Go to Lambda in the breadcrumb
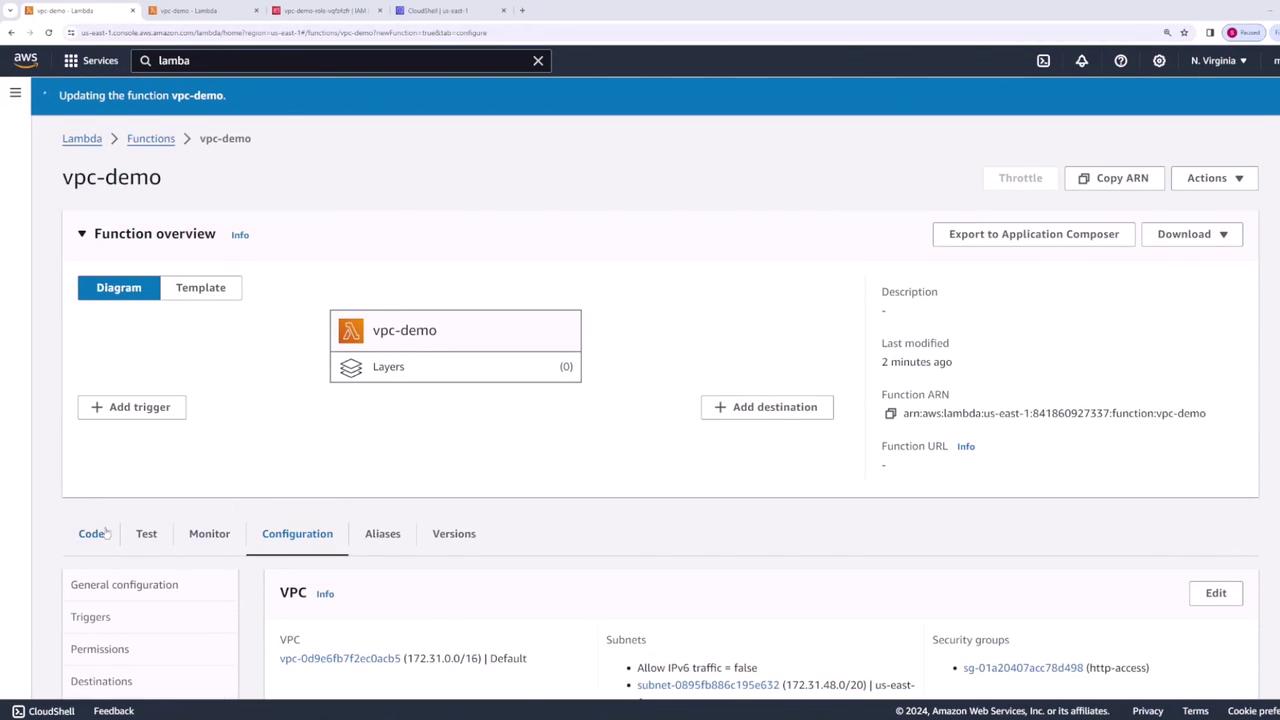The width and height of the screenshot is (1280, 720). [82, 139]
